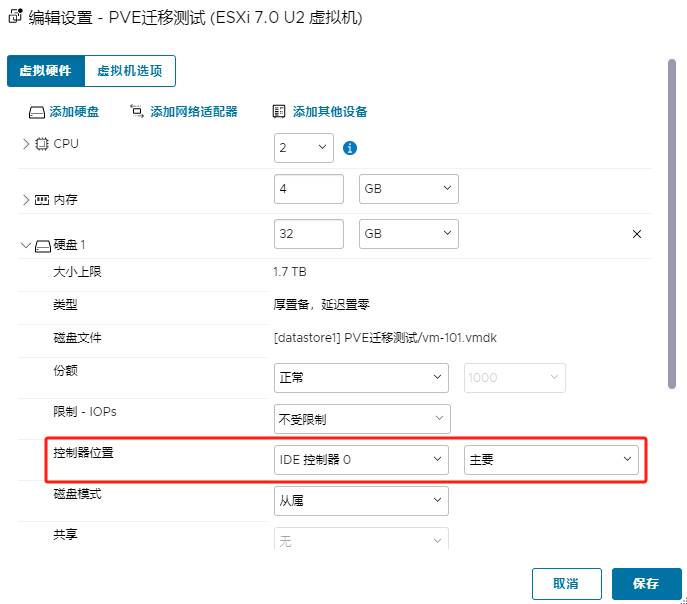This screenshot has width=687, height=604.
Task: Click the CPU chip icon
Action: 42,144
